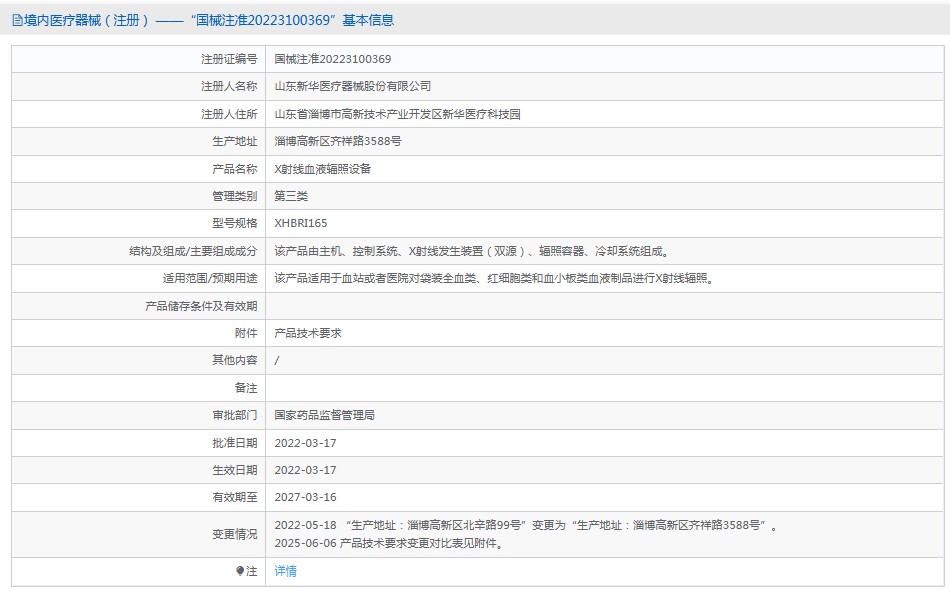
Task: Click change entry dated 2025-06-06
Action: pos(389,543)
